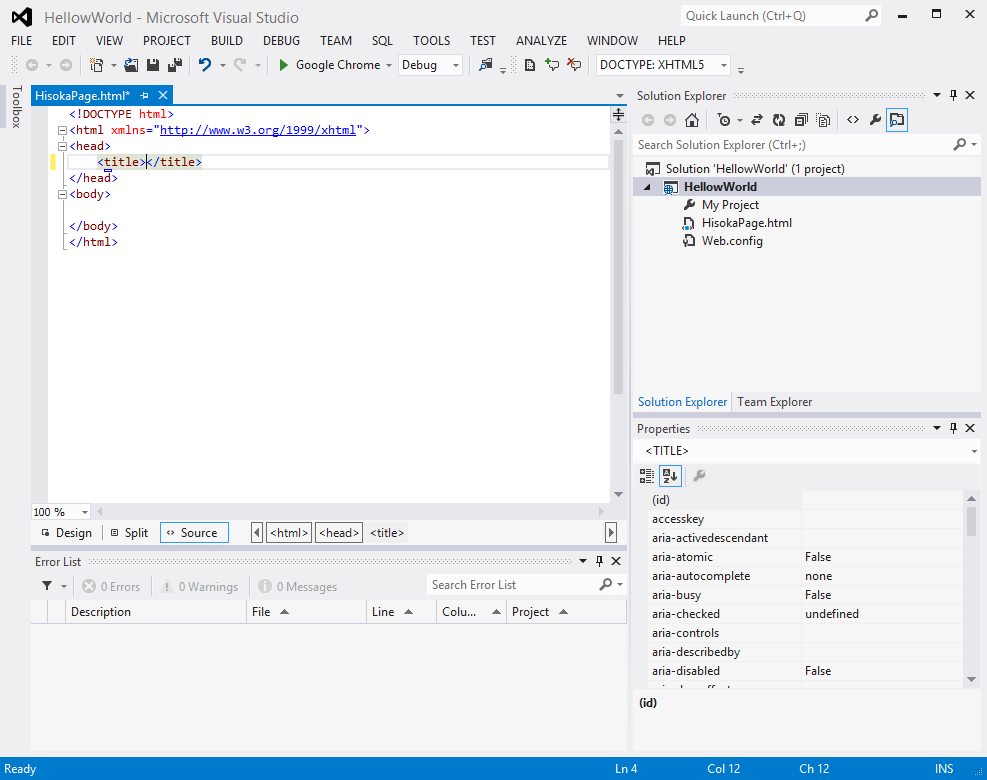The width and height of the screenshot is (987, 780).
Task: Auto-hide the Properties panel with pin
Action: (954, 428)
